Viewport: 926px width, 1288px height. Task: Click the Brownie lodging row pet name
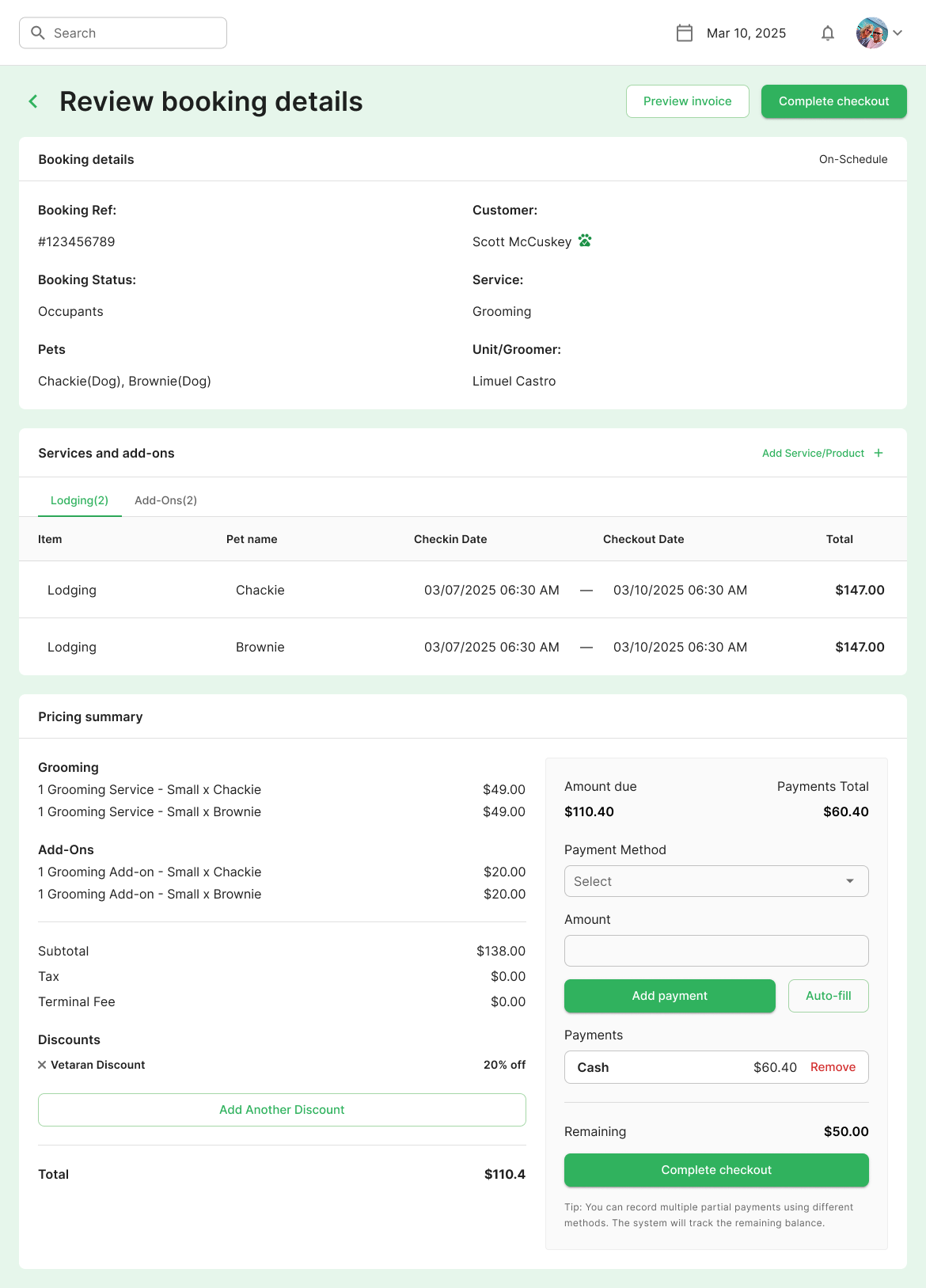tap(260, 647)
